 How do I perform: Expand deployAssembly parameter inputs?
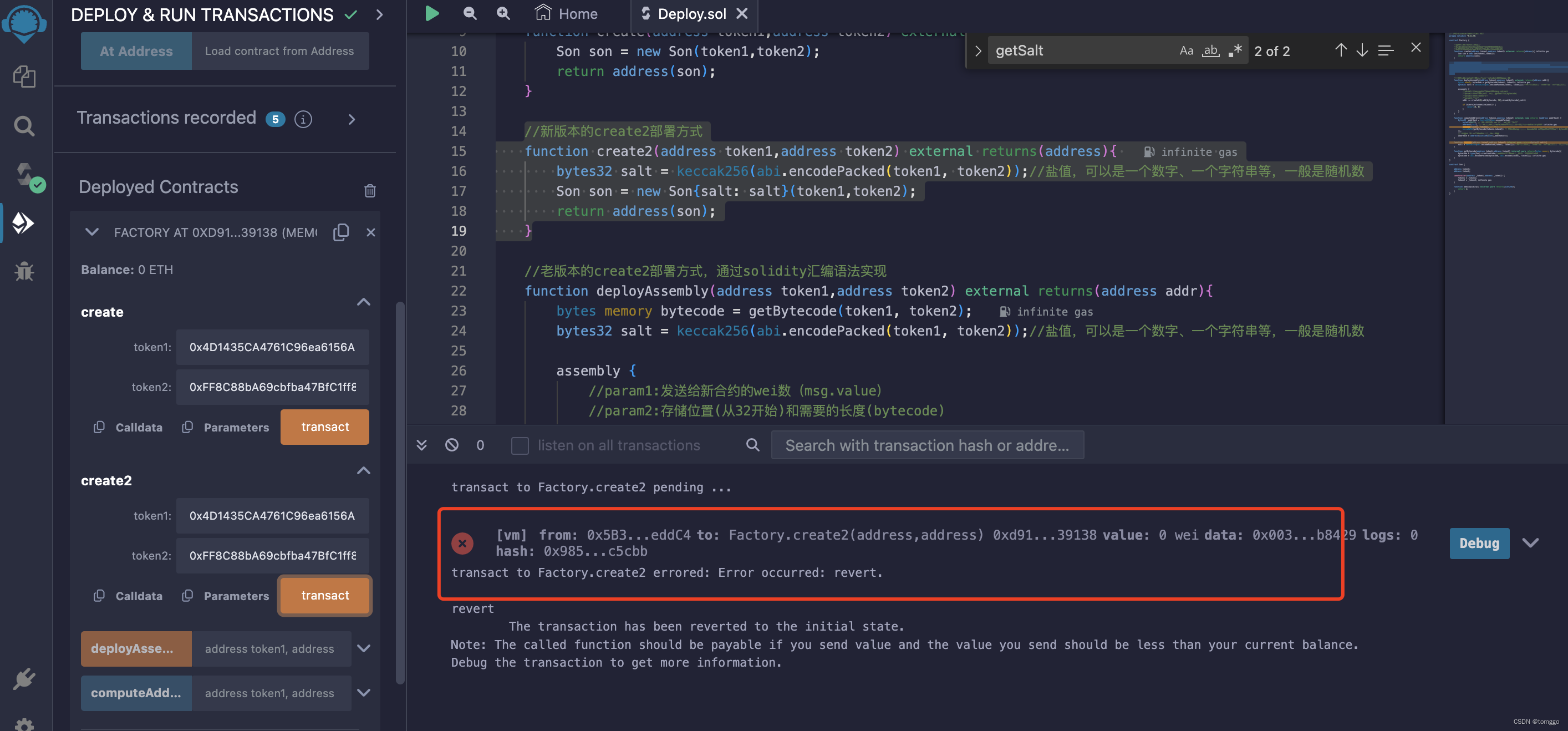click(364, 649)
